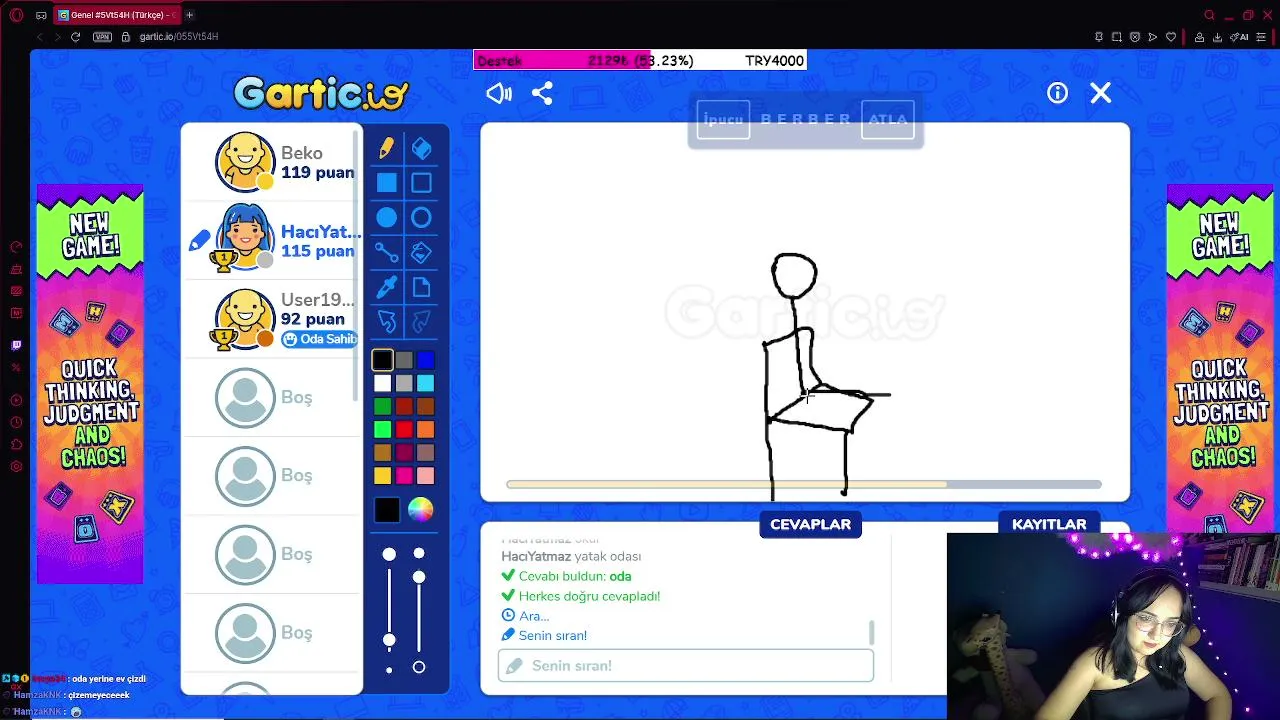Image resolution: width=1280 pixels, height=720 pixels.
Task: Open the rainbow custom color wheel
Action: pos(421,510)
